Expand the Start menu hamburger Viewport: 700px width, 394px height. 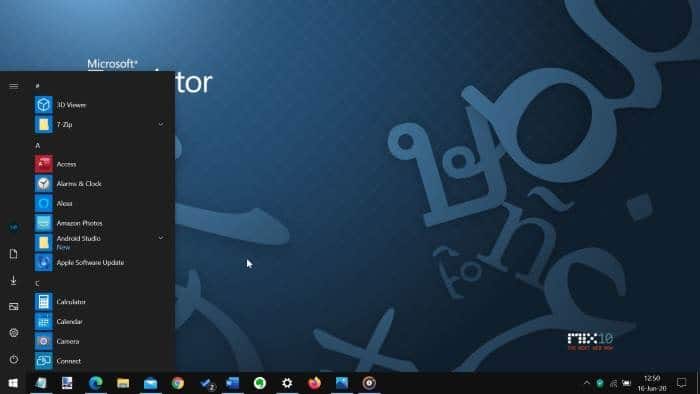pos(14,86)
